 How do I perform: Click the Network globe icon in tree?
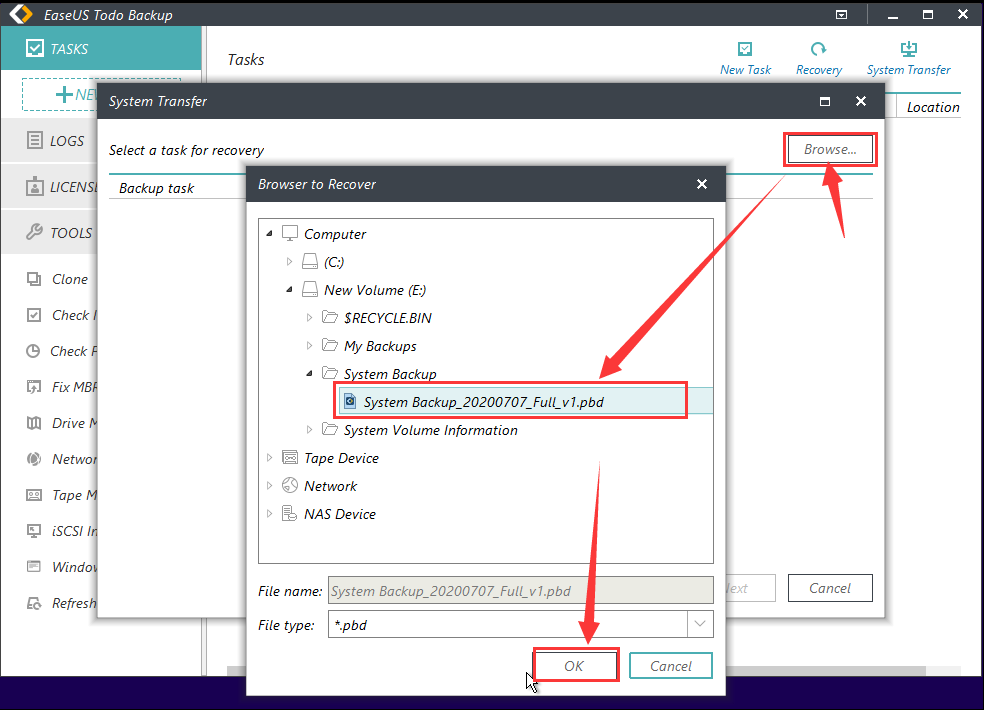[x=289, y=485]
